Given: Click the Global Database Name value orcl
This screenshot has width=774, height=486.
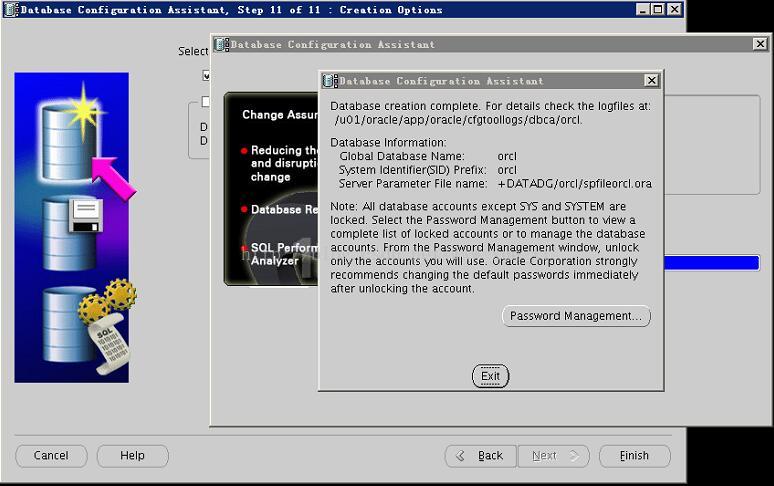Looking at the screenshot, I should pos(507,156).
